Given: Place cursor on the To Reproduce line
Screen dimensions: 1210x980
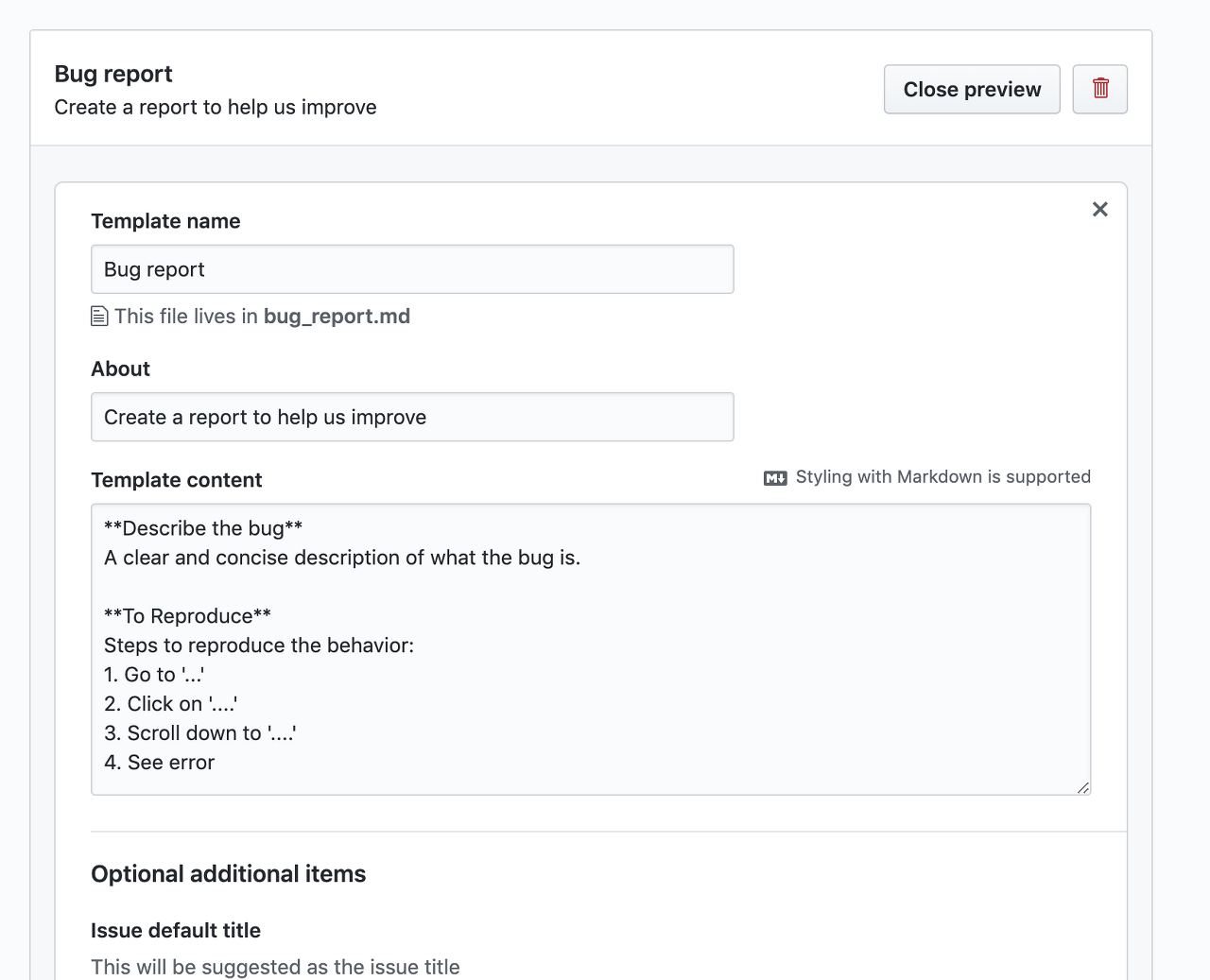Looking at the screenshot, I should (x=187, y=616).
